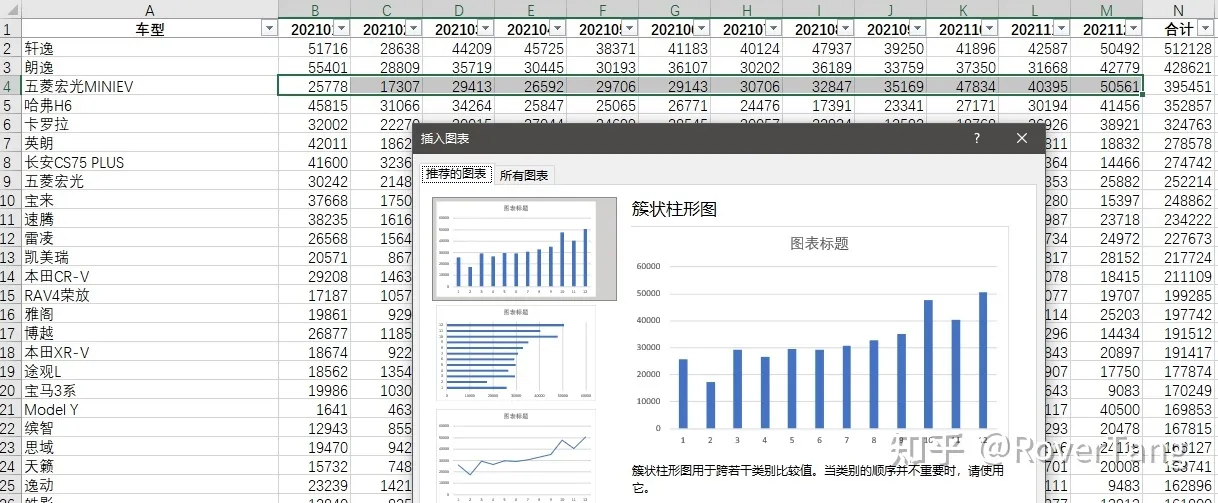Select the 英朗 cell
1218x503 pixels.
point(150,143)
